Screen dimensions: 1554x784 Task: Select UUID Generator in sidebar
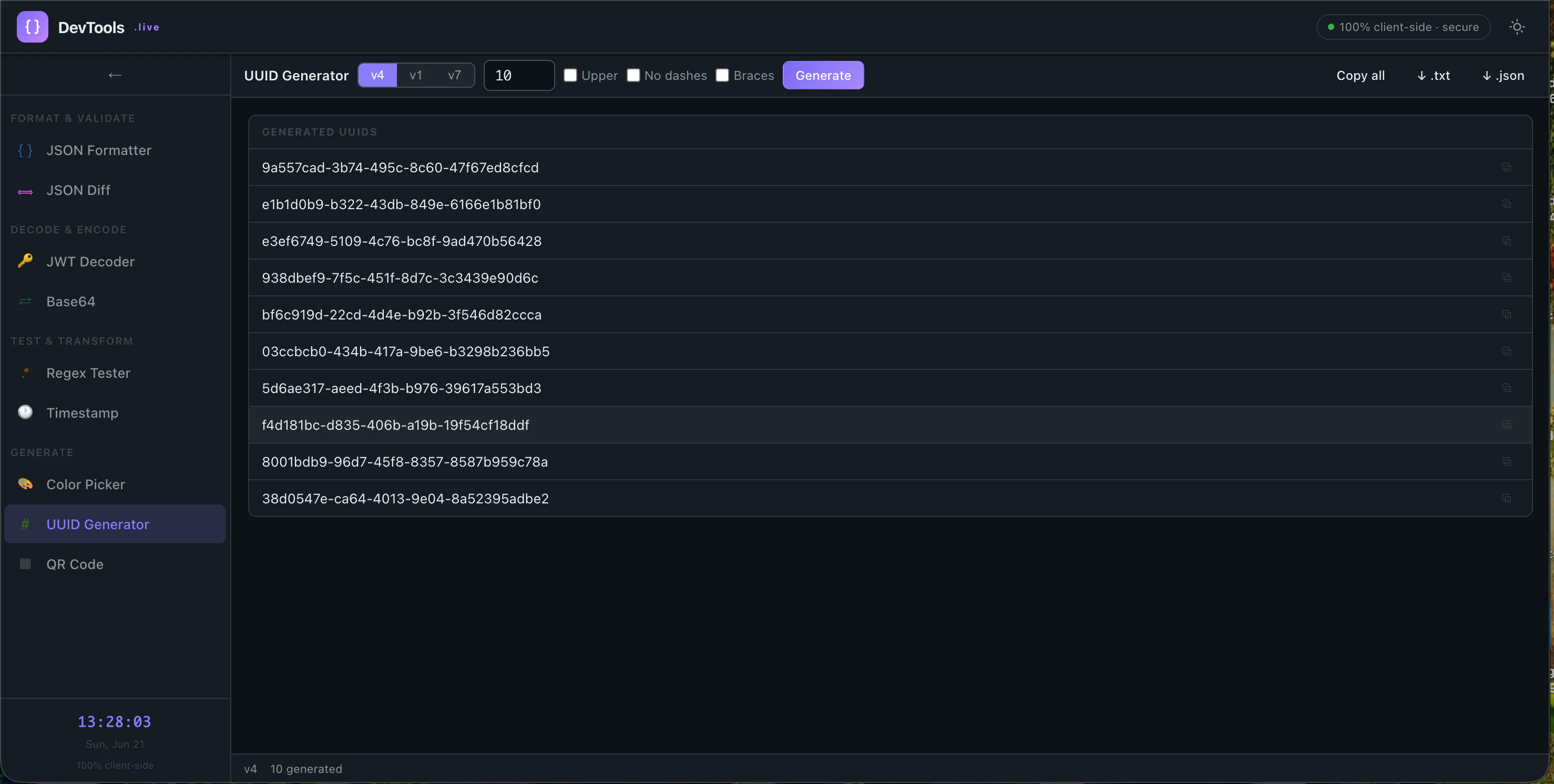click(x=115, y=524)
